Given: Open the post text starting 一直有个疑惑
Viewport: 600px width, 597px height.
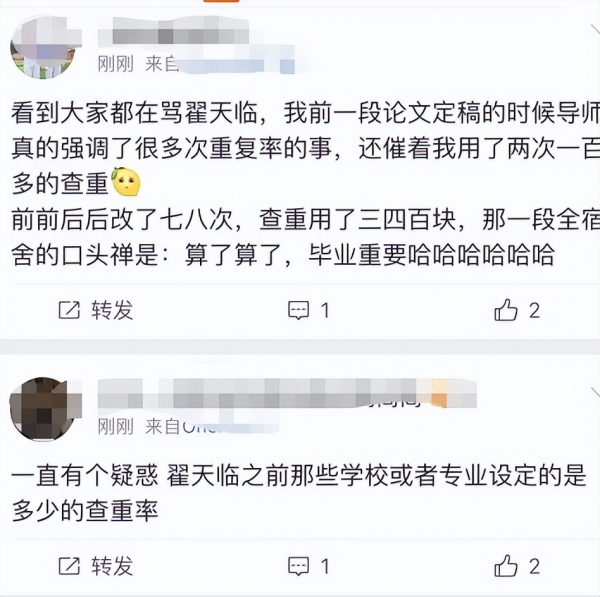Looking at the screenshot, I should (298, 493).
